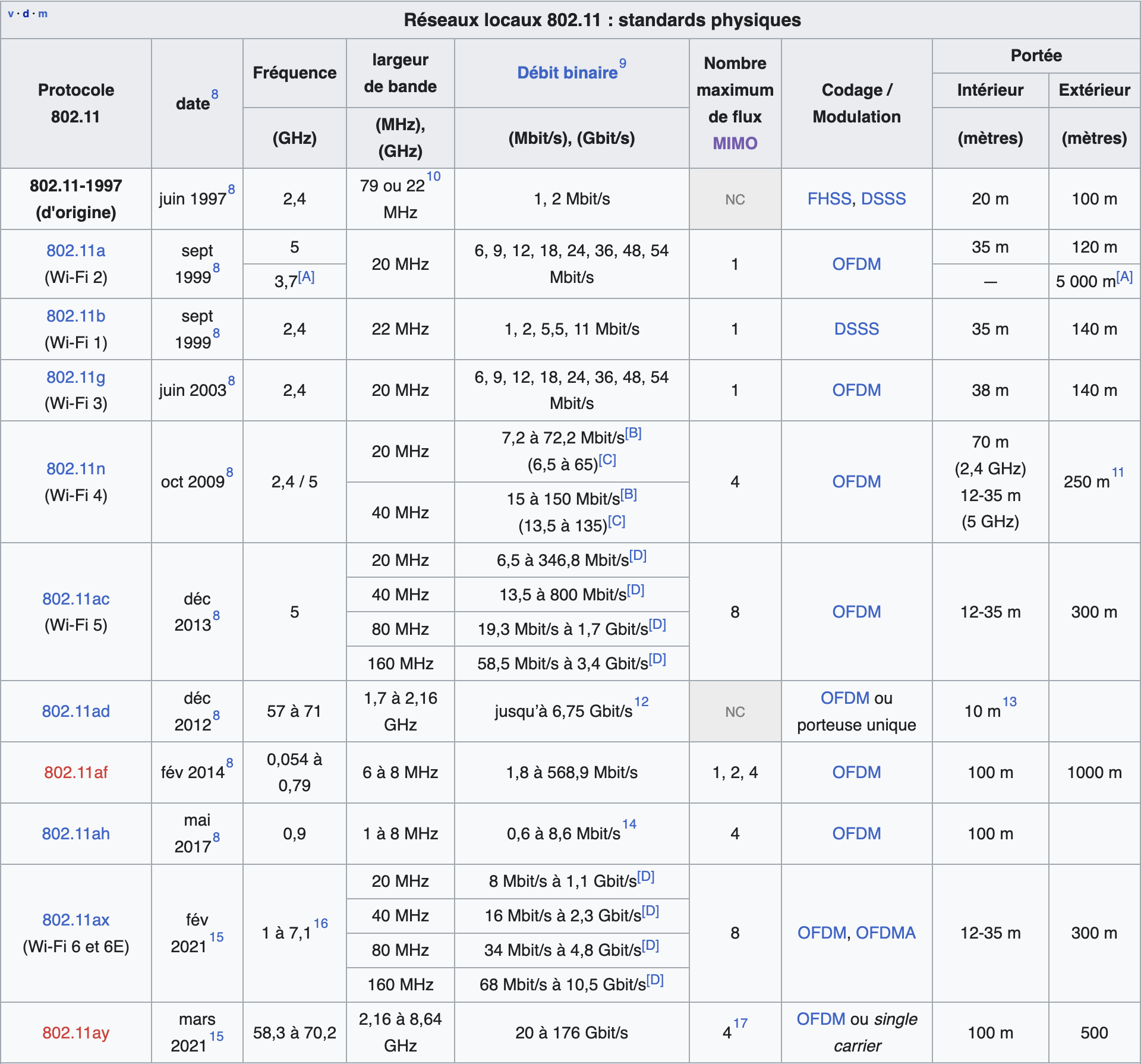This screenshot has width=1141, height=1064.
Task: Open OFDM link in 802.11n row
Action: pos(856,481)
